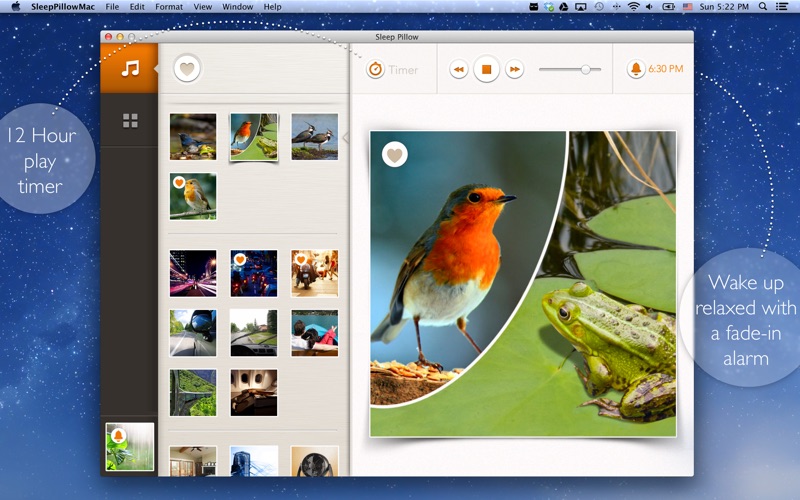800x500 pixels.
Task: Click the Spotlight search icon in menu bar
Action: [762, 7]
